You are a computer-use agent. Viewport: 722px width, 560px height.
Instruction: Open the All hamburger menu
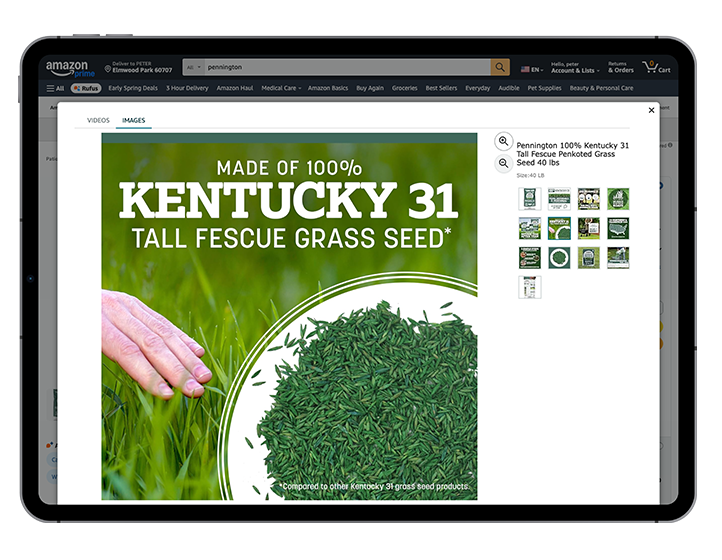[55, 88]
